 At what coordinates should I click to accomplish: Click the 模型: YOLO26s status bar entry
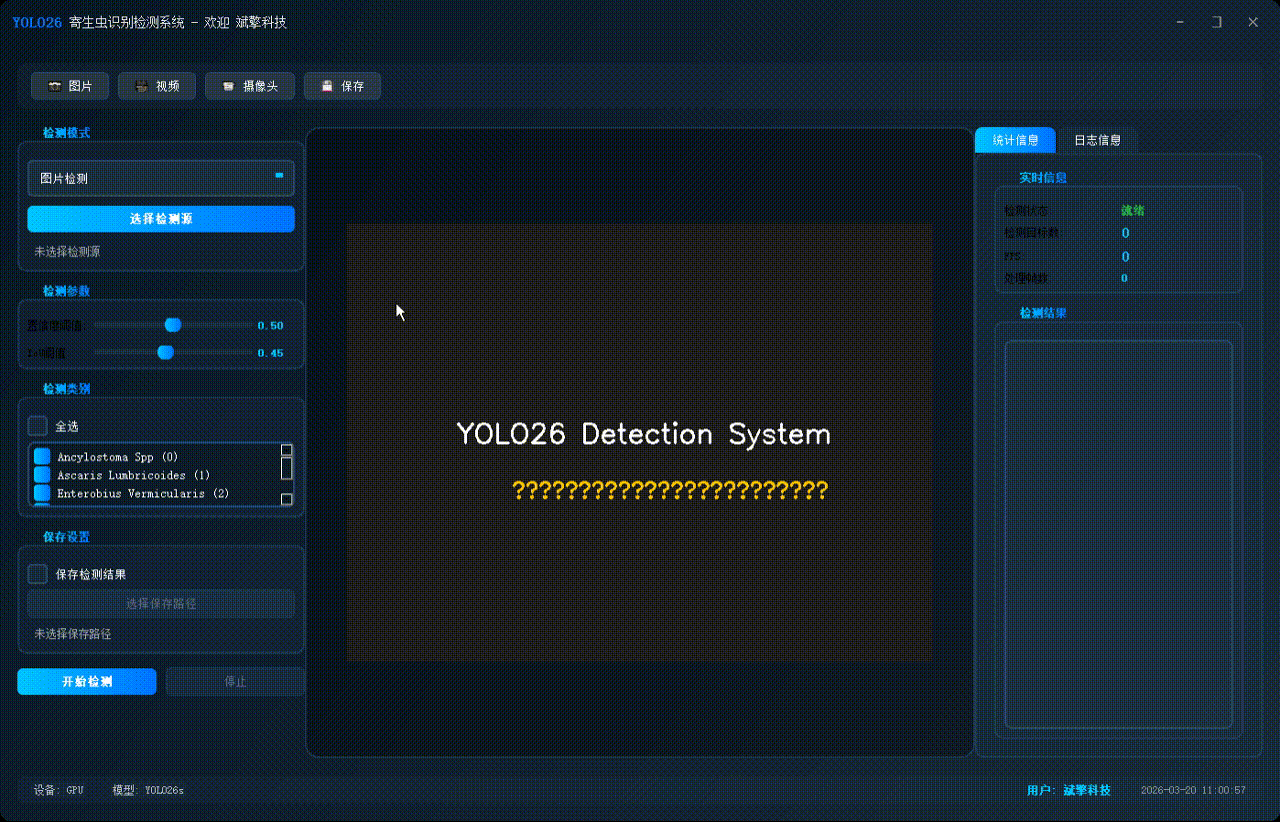click(148, 790)
